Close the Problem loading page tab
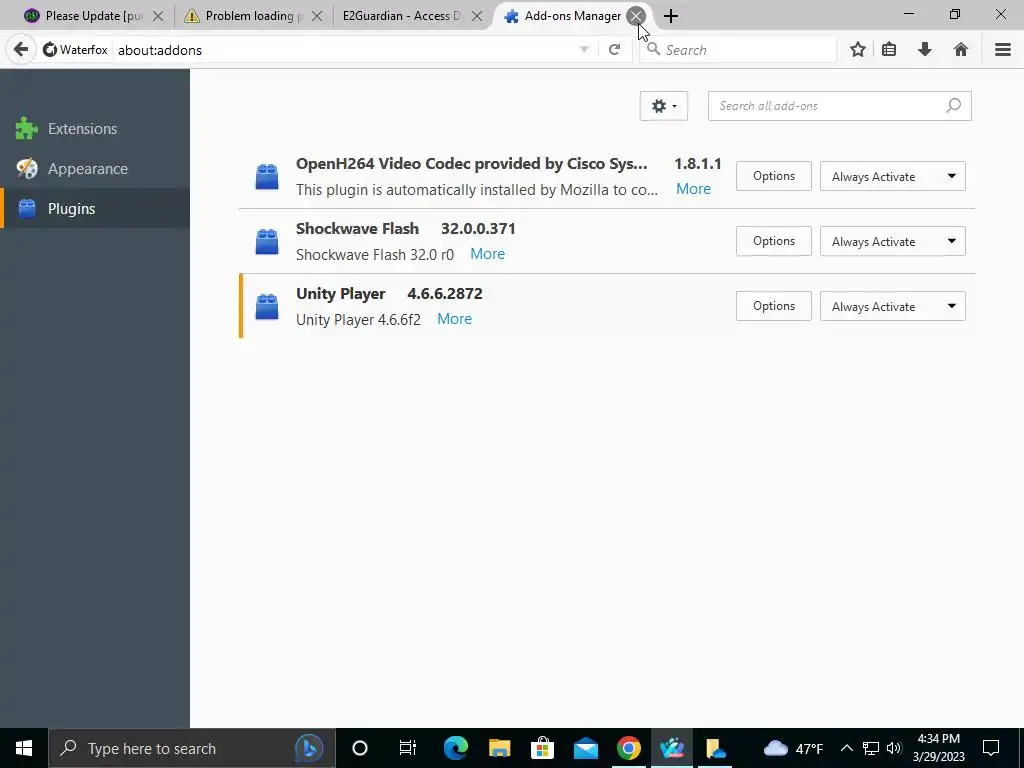The image size is (1024, 768). 317,16
